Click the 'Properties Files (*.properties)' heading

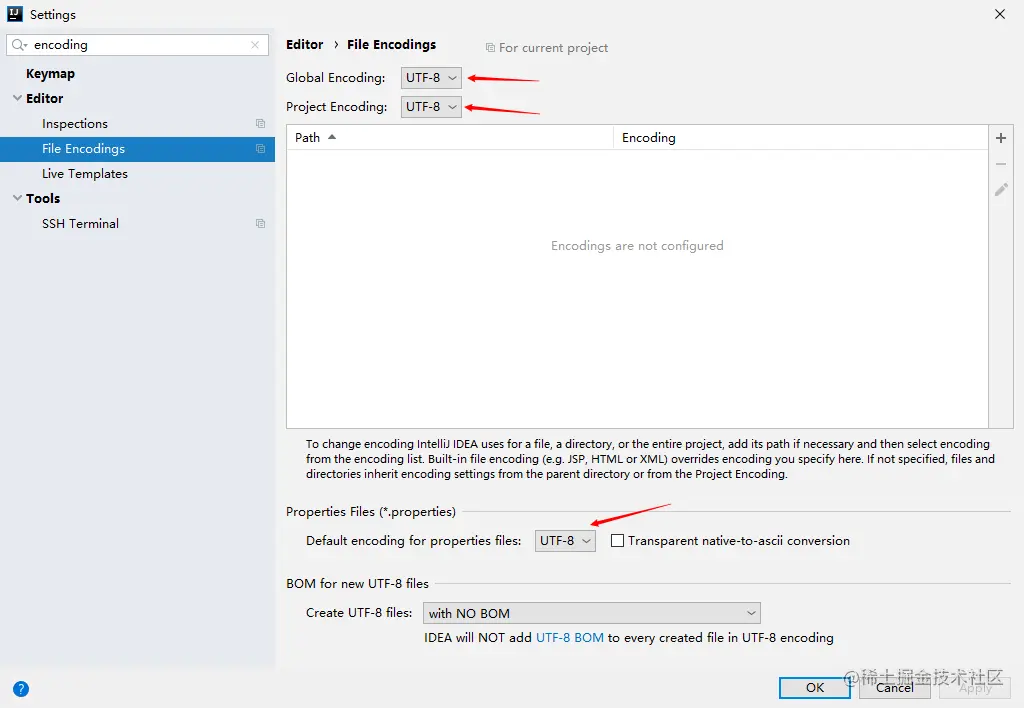[371, 511]
